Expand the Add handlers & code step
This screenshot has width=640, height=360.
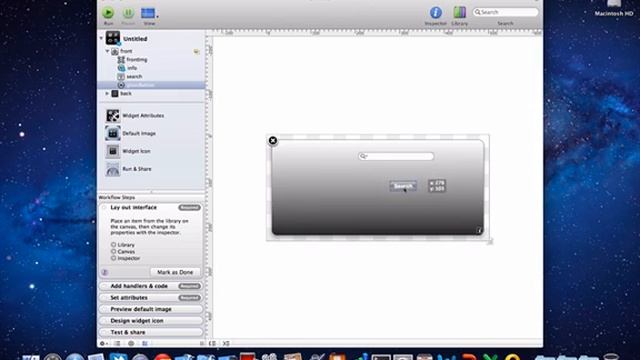(x=151, y=286)
